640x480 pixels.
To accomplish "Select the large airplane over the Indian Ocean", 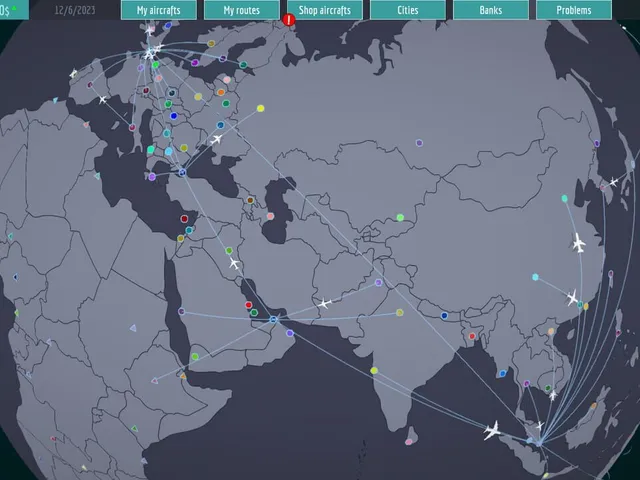I will point(492,430).
